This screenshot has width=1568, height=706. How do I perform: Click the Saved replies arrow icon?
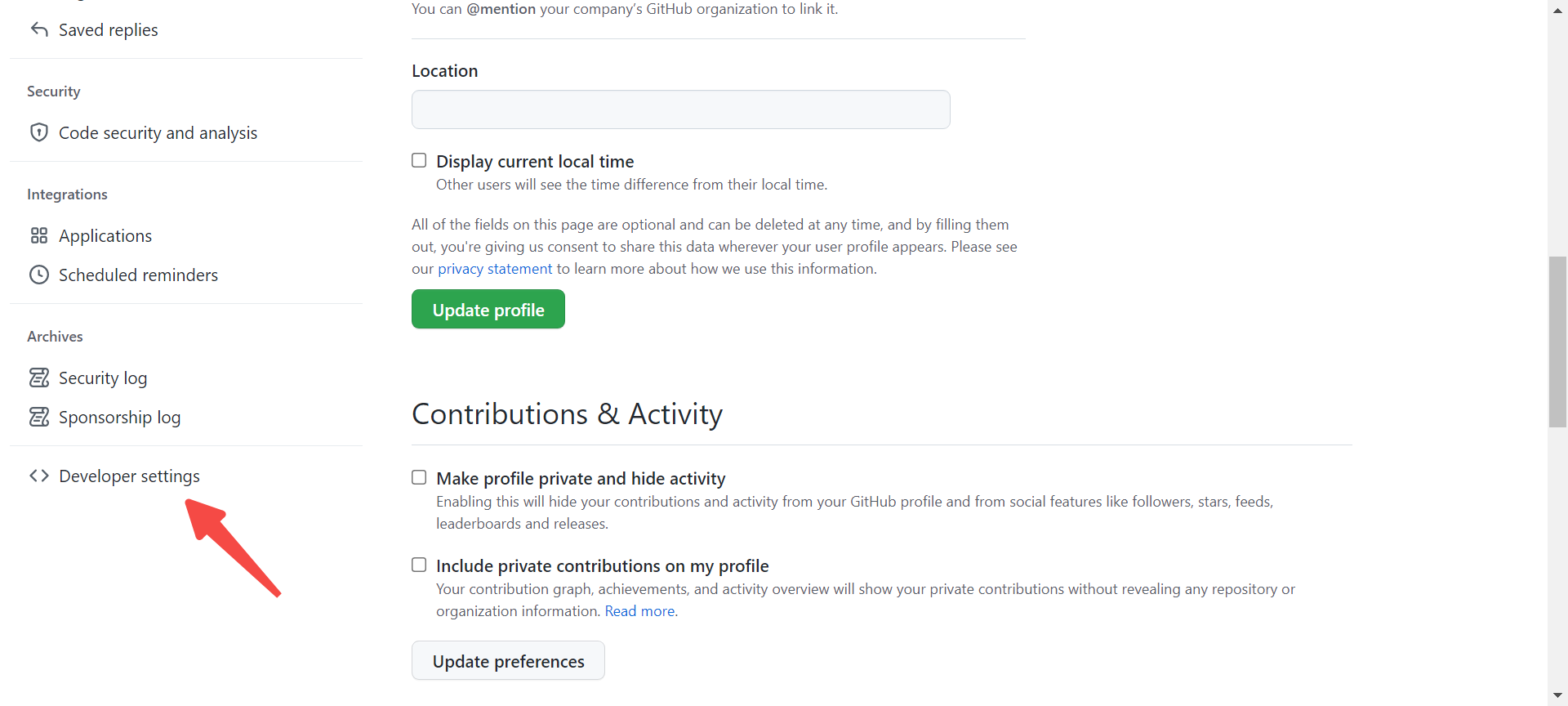pyautogui.click(x=39, y=29)
